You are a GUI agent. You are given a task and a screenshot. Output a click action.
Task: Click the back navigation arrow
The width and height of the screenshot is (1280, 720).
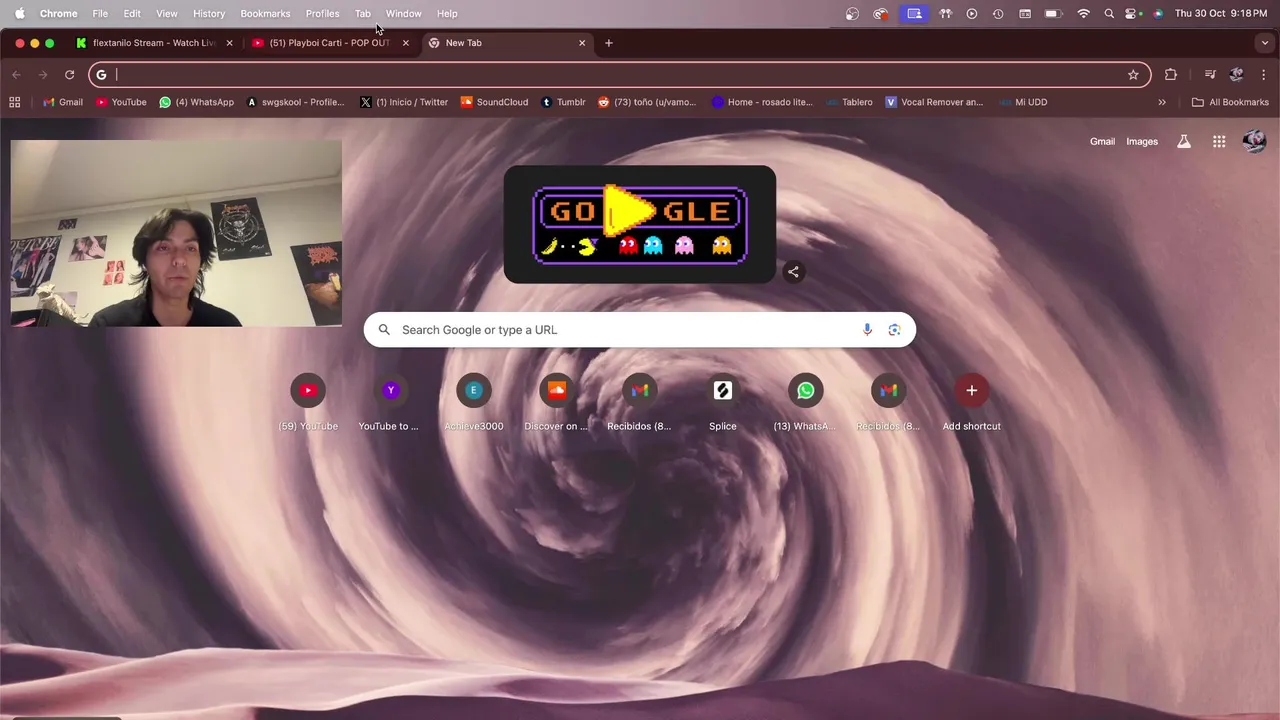pos(16,74)
